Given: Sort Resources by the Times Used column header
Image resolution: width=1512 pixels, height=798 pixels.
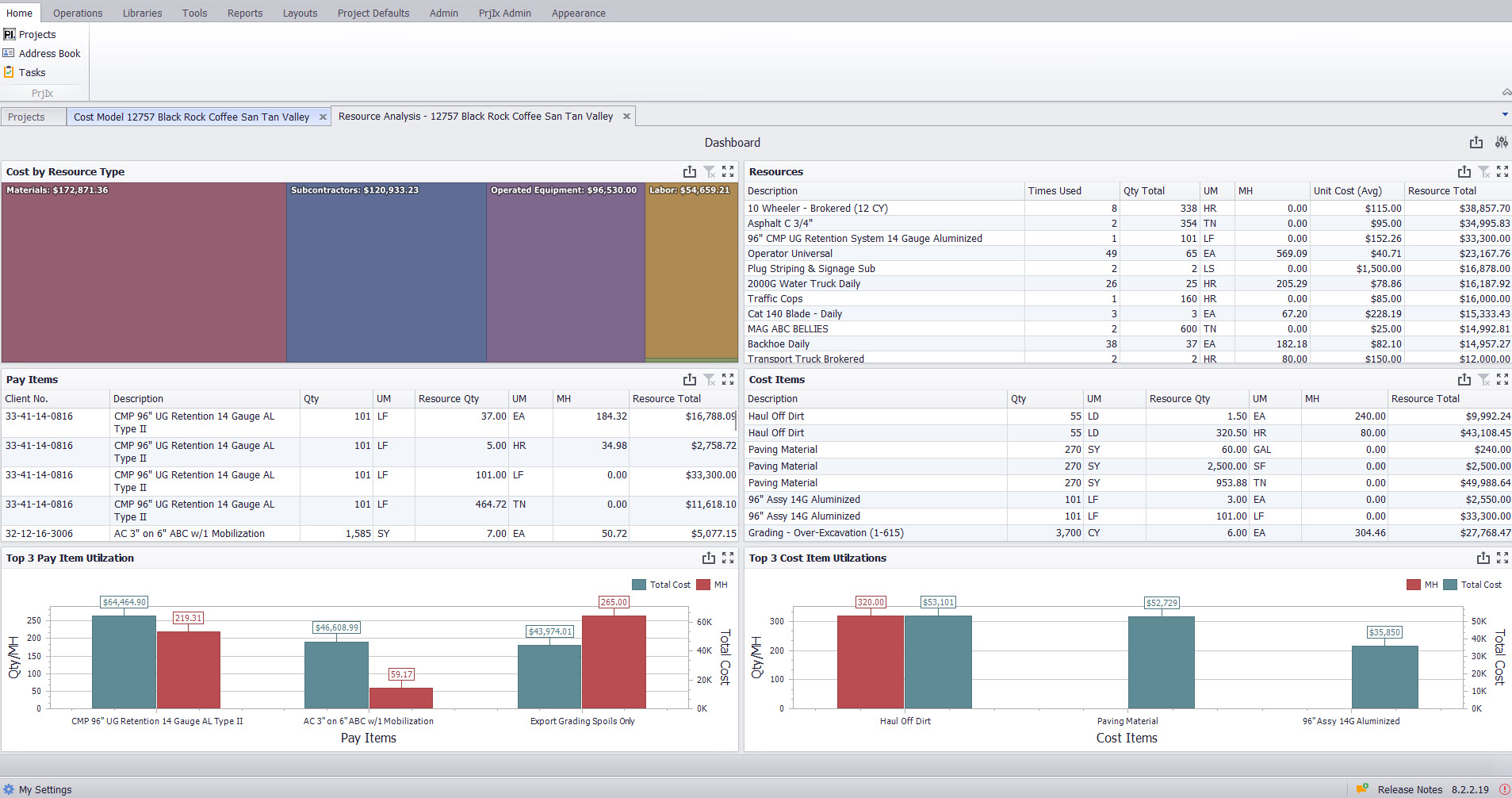Looking at the screenshot, I should pos(1070,190).
